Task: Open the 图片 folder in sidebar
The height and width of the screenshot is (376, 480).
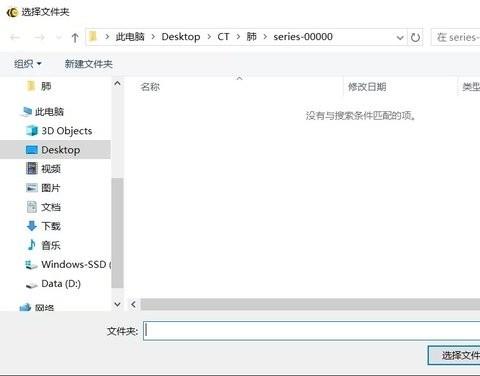Action: point(43,188)
